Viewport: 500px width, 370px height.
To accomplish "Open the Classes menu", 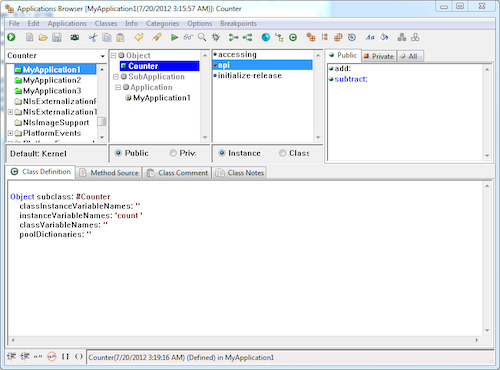I will click(x=106, y=24).
